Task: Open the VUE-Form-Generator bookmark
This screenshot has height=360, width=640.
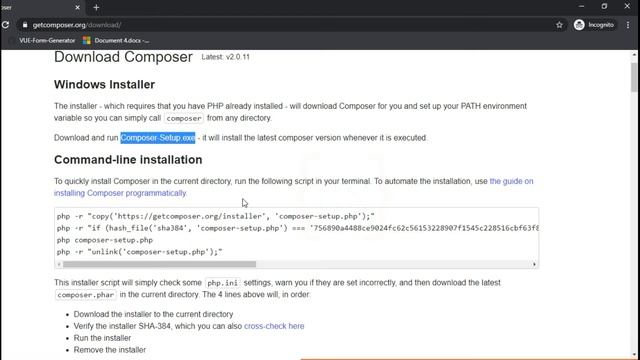Action: (42, 40)
